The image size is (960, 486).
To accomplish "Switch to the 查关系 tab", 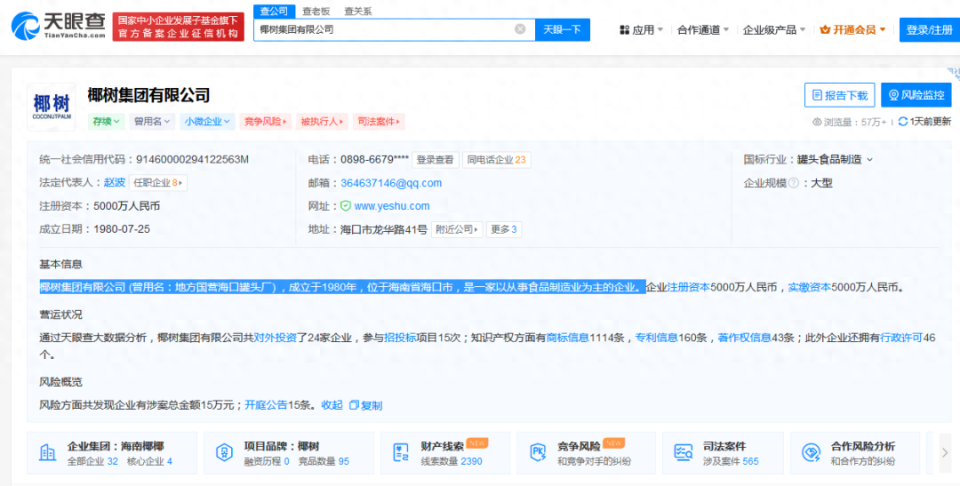I will coord(358,11).
